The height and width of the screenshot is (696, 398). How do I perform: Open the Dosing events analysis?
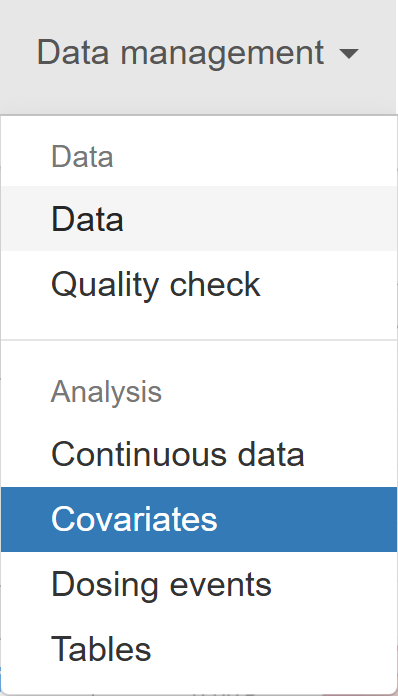coord(199,585)
